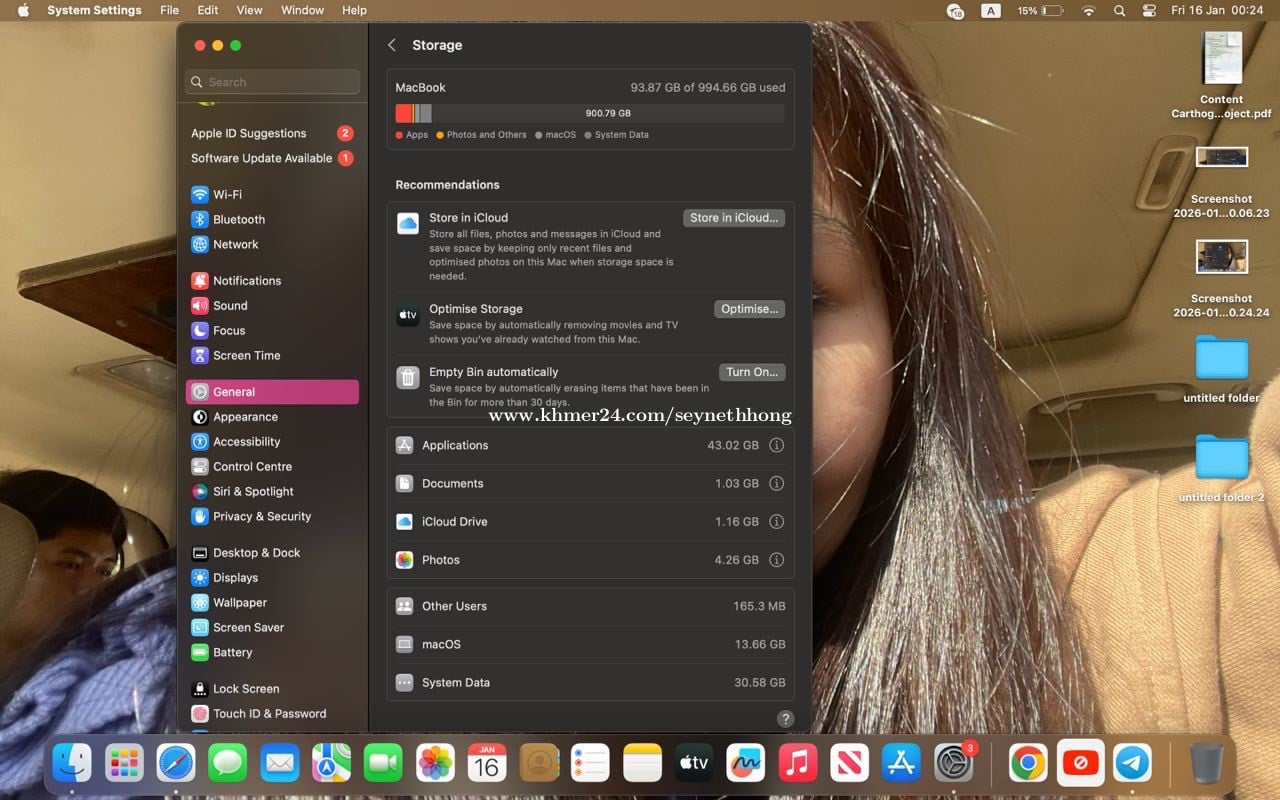Screen dimensions: 1280x800
Task: Select the Content Carthog PDF on desktop
Action: point(1221,60)
